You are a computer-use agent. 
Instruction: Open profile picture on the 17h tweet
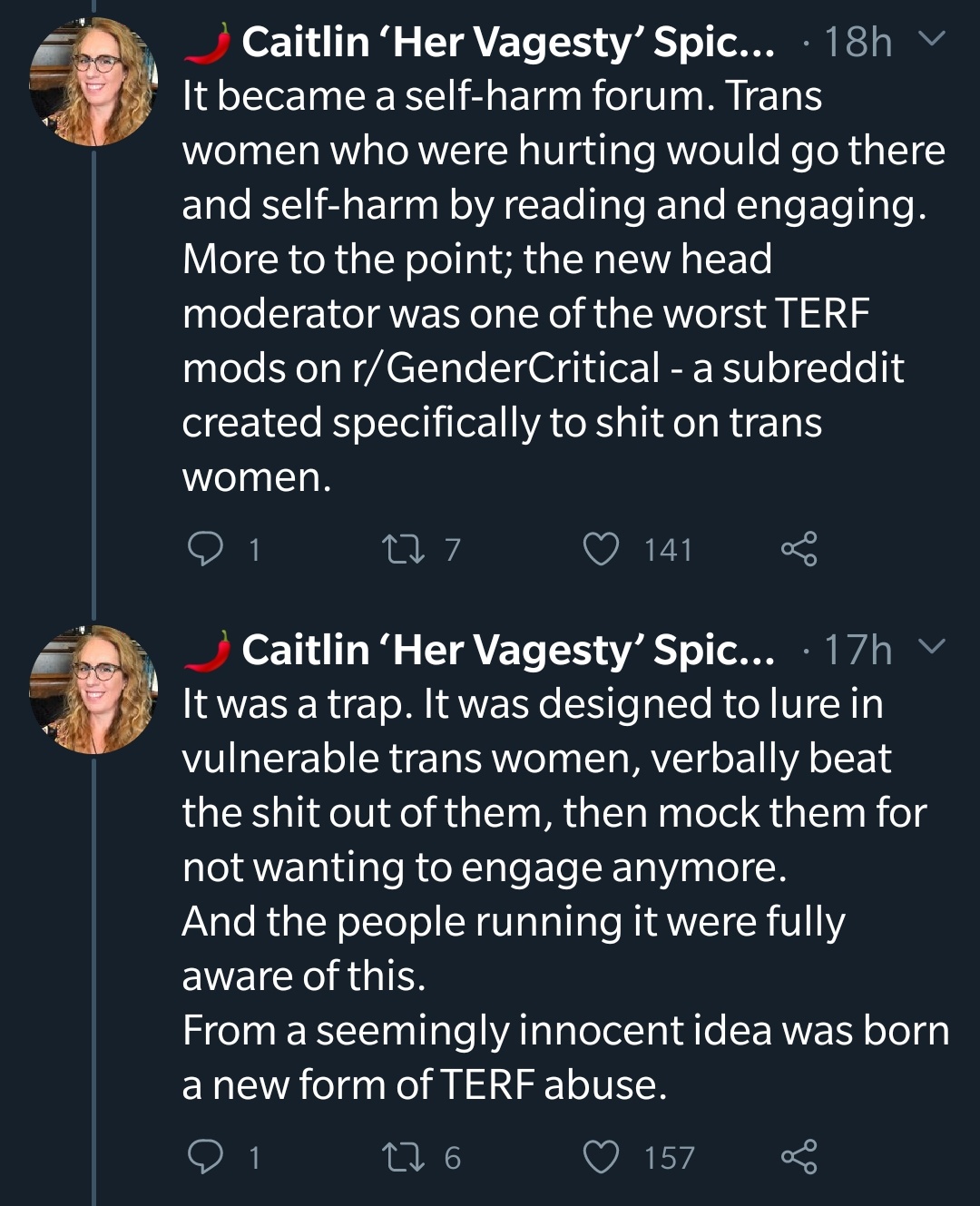pyautogui.click(x=93, y=690)
